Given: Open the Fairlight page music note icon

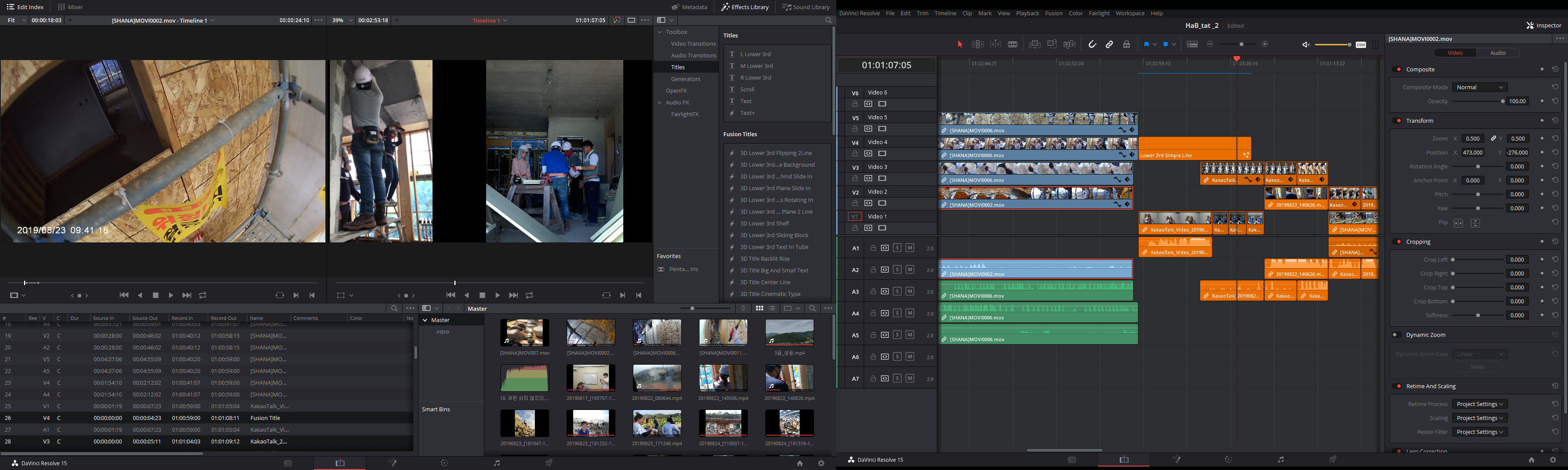Looking at the screenshot, I should 1280,460.
